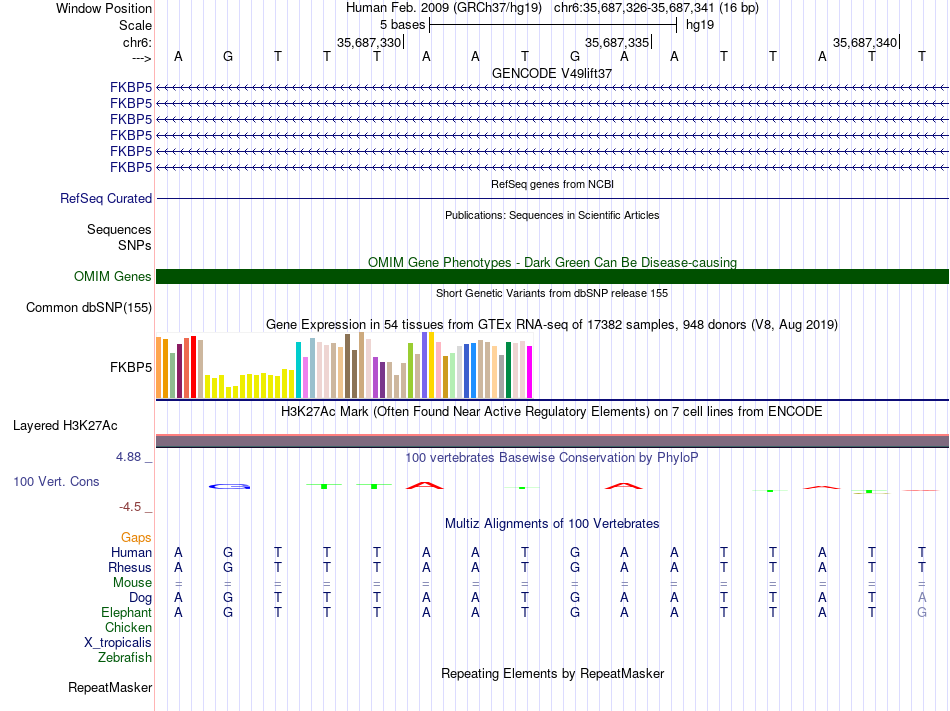Screen dimensions: 950x711
Task: Open the GTEx 'Gene Expression in 54 tissues' title
Action: pos(552,325)
